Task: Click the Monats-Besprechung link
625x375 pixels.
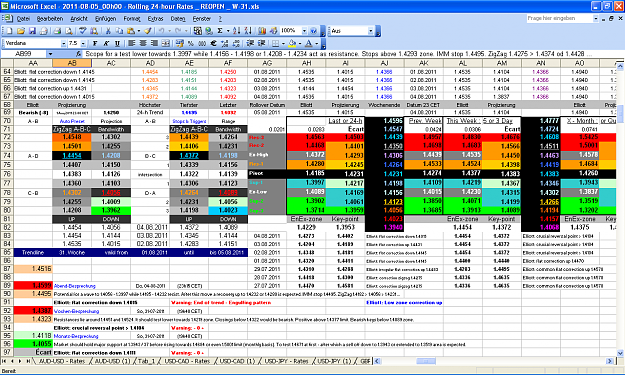Action: [x=76, y=336]
